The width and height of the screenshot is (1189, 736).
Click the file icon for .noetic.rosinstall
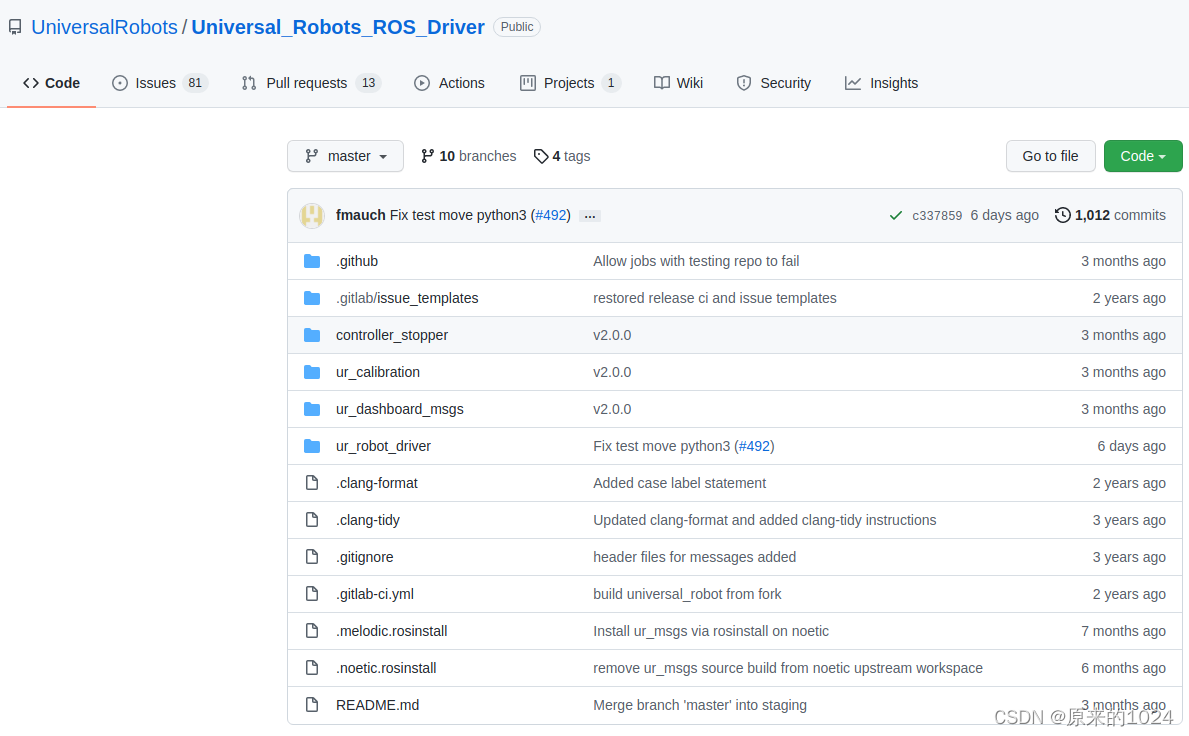[312, 668]
